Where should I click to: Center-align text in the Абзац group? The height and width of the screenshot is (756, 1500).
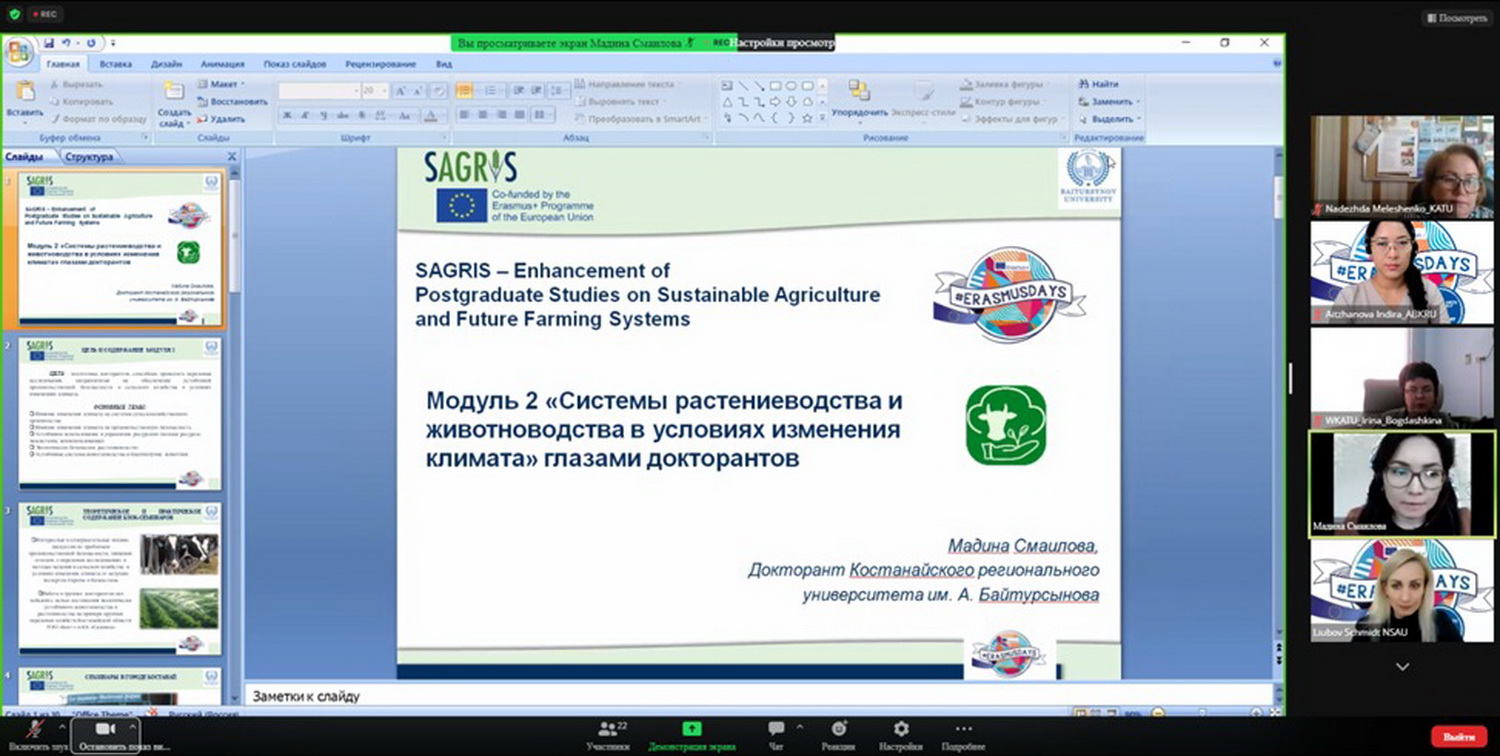(x=482, y=115)
